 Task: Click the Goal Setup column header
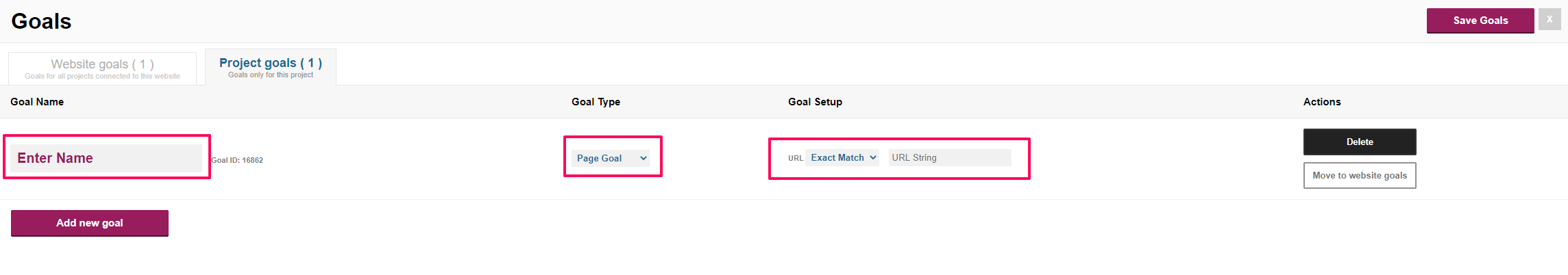point(815,101)
